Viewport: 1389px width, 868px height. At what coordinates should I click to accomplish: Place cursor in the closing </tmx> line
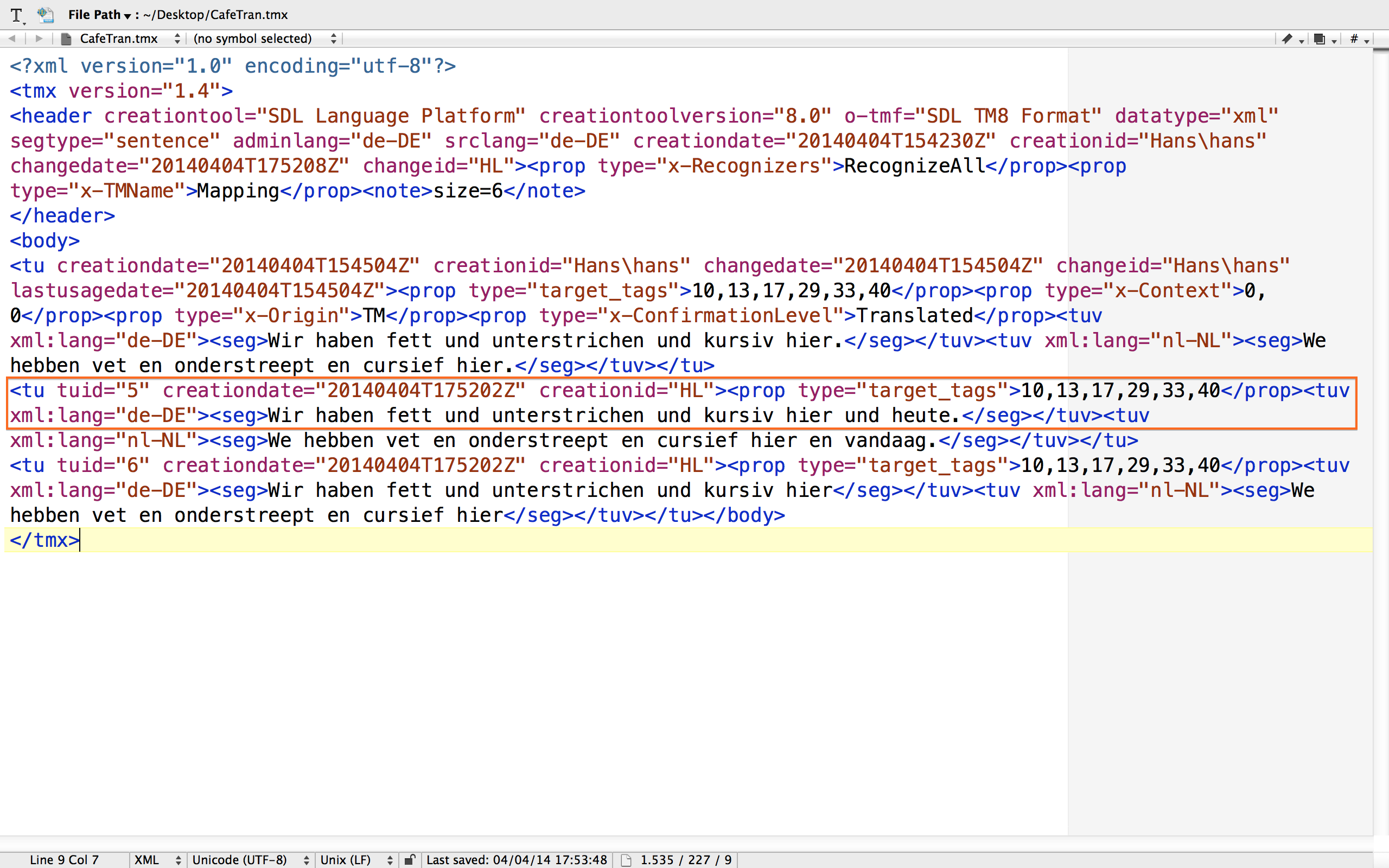tap(45, 540)
